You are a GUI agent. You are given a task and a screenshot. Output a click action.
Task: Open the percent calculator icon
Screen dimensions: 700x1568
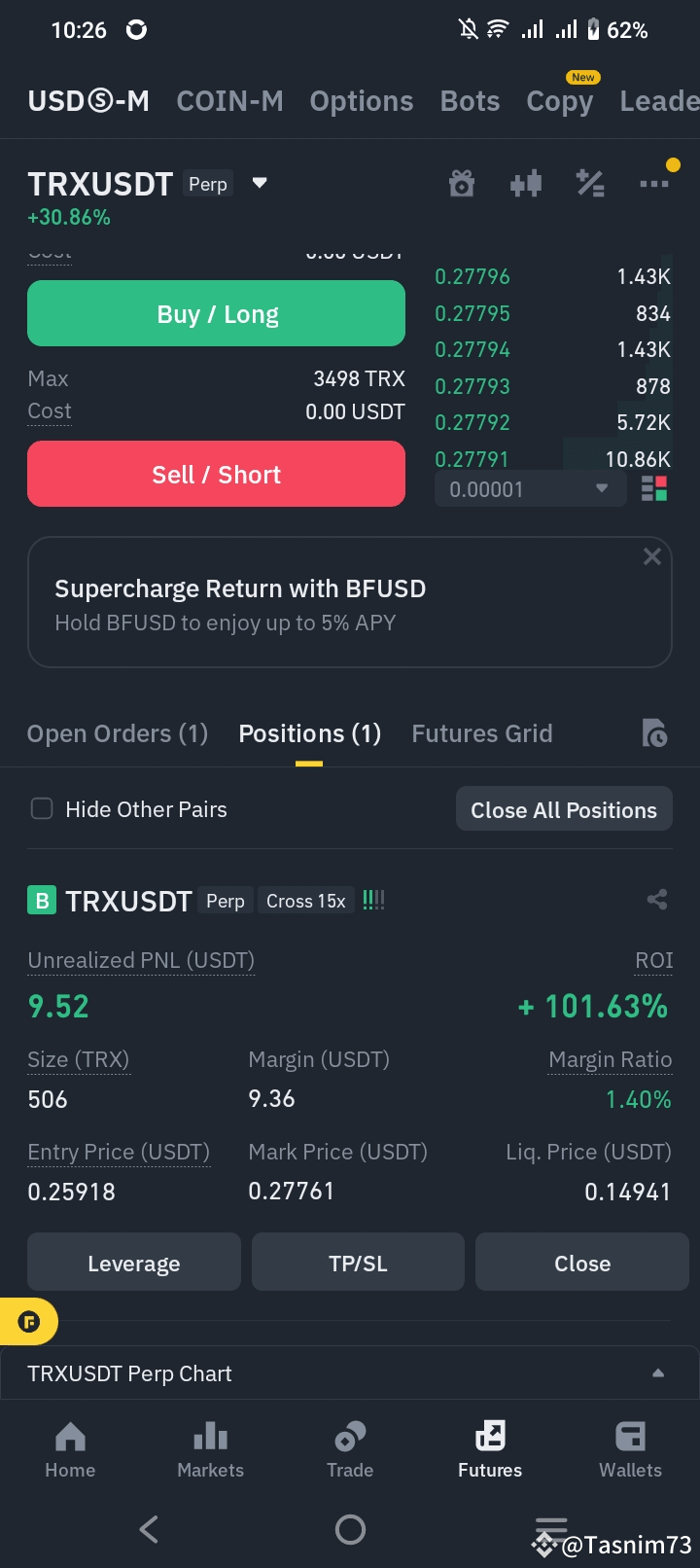click(x=590, y=183)
